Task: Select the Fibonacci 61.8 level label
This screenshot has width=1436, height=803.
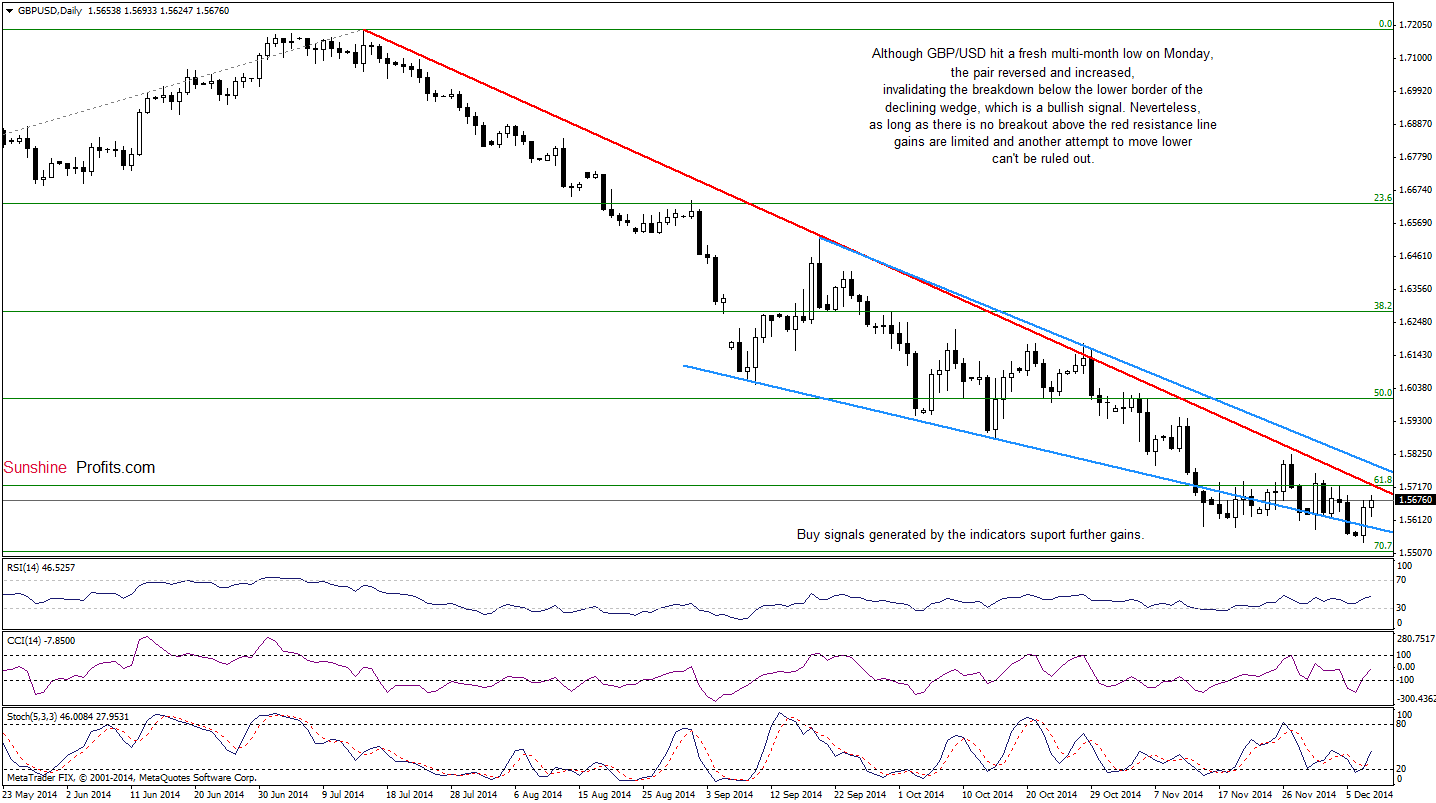Action: point(1383,480)
